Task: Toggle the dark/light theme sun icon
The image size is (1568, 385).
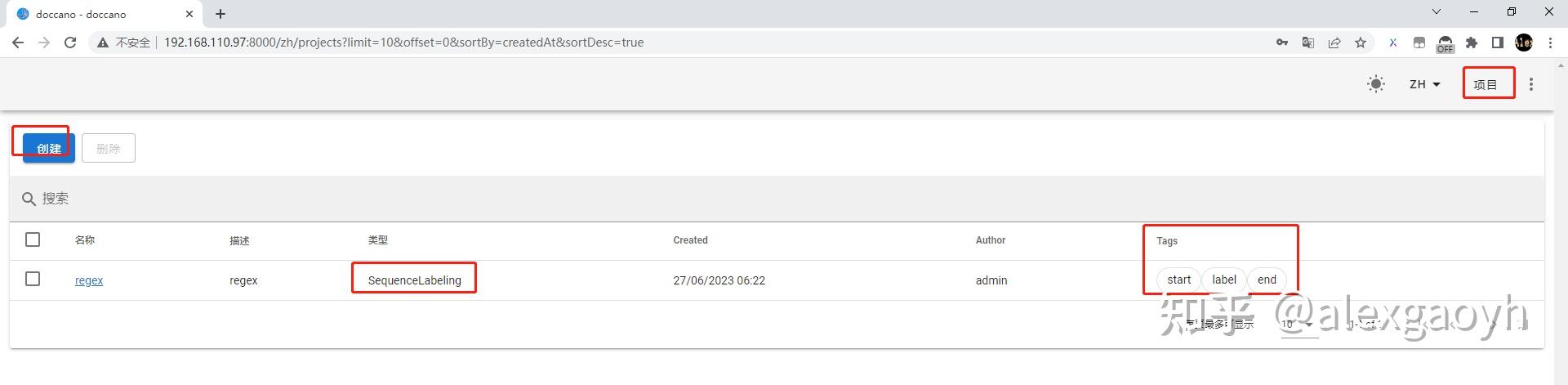Action: pyautogui.click(x=1376, y=84)
